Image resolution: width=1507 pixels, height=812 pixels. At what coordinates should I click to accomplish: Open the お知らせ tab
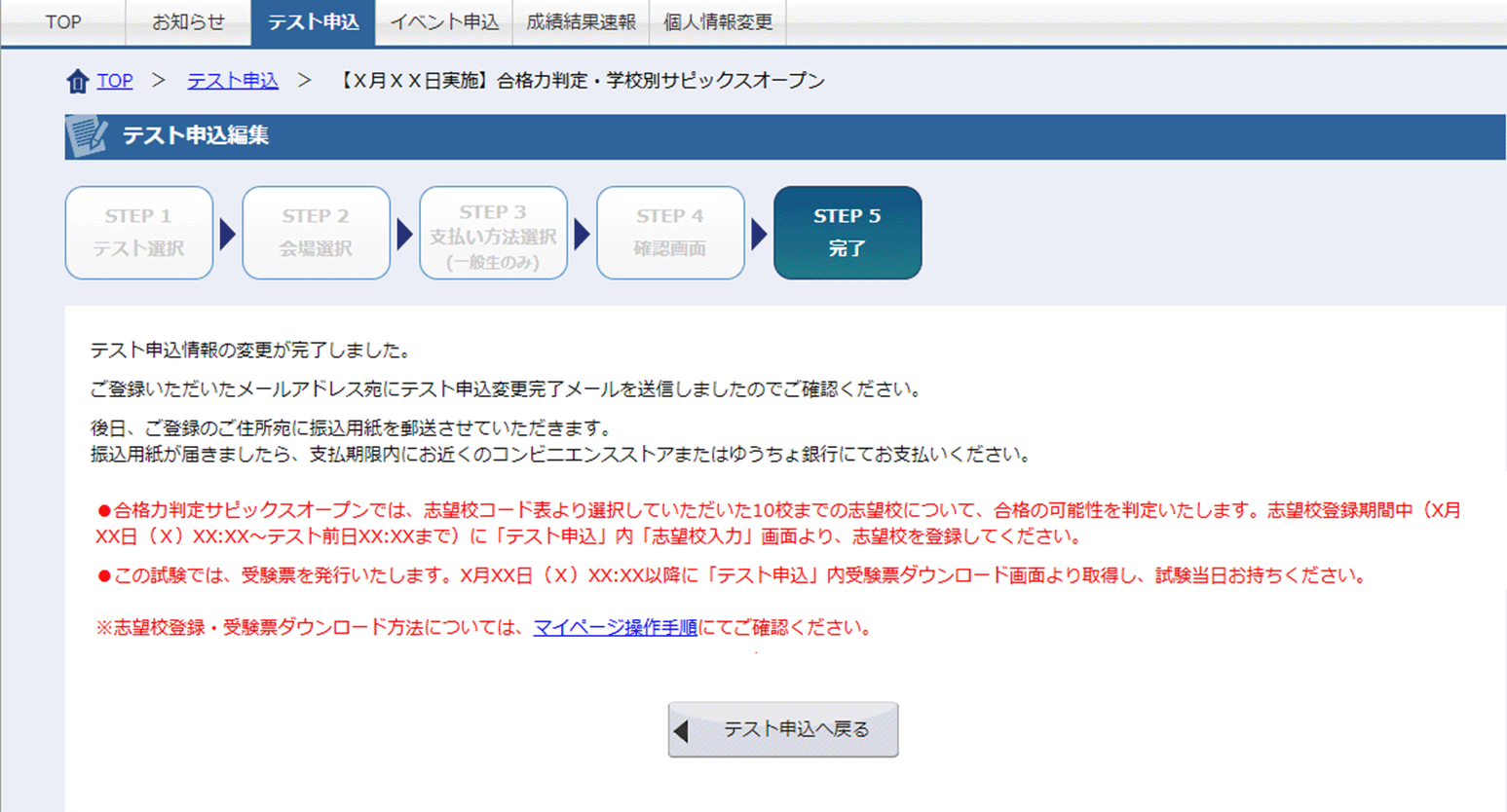(188, 21)
